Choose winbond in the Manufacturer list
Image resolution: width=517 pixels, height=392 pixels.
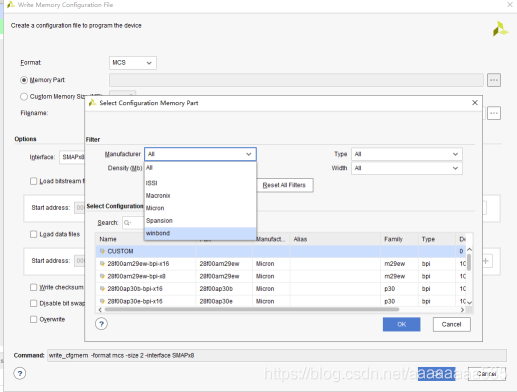[200, 233]
